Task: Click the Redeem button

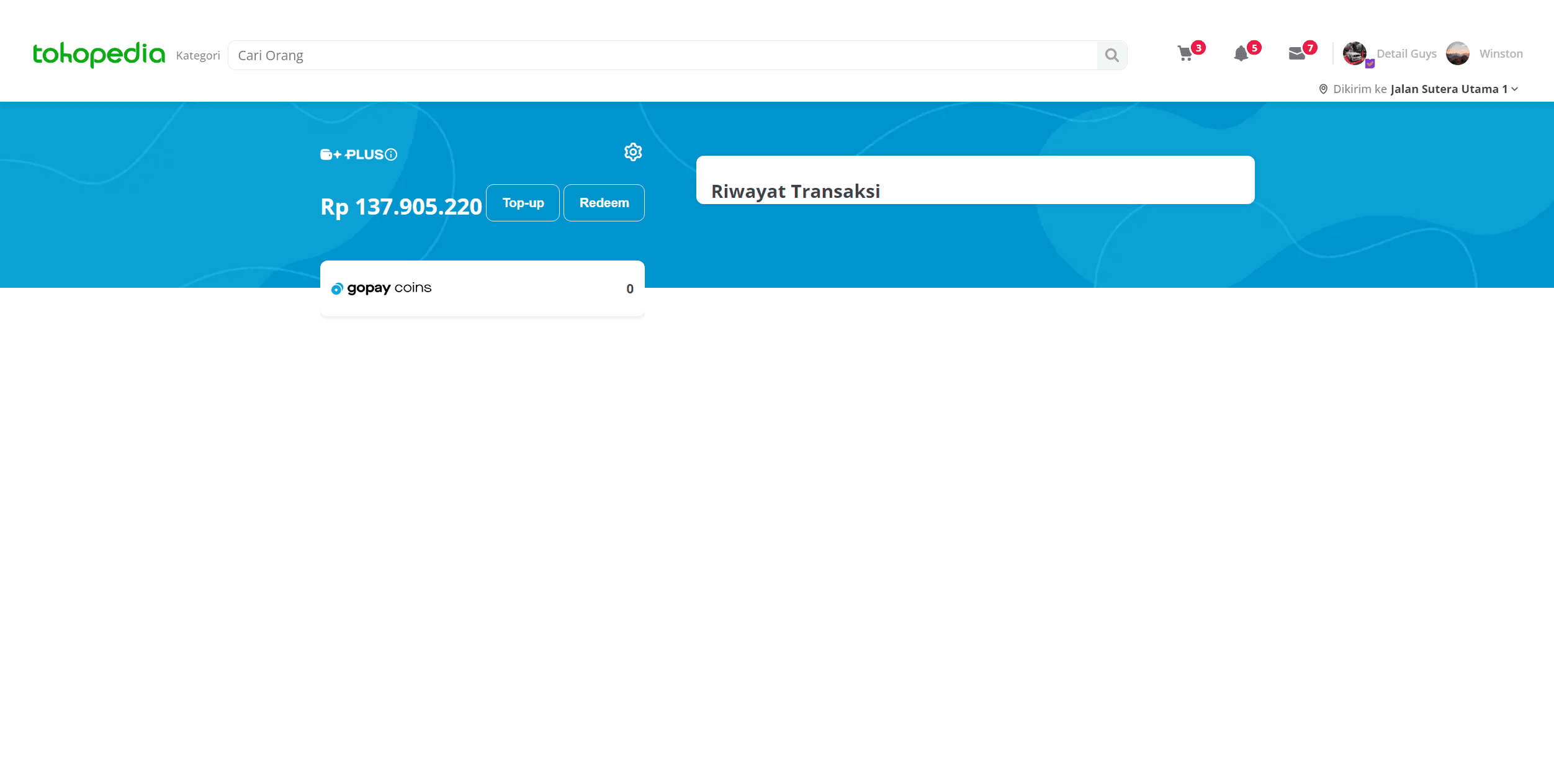Action: pyautogui.click(x=604, y=203)
